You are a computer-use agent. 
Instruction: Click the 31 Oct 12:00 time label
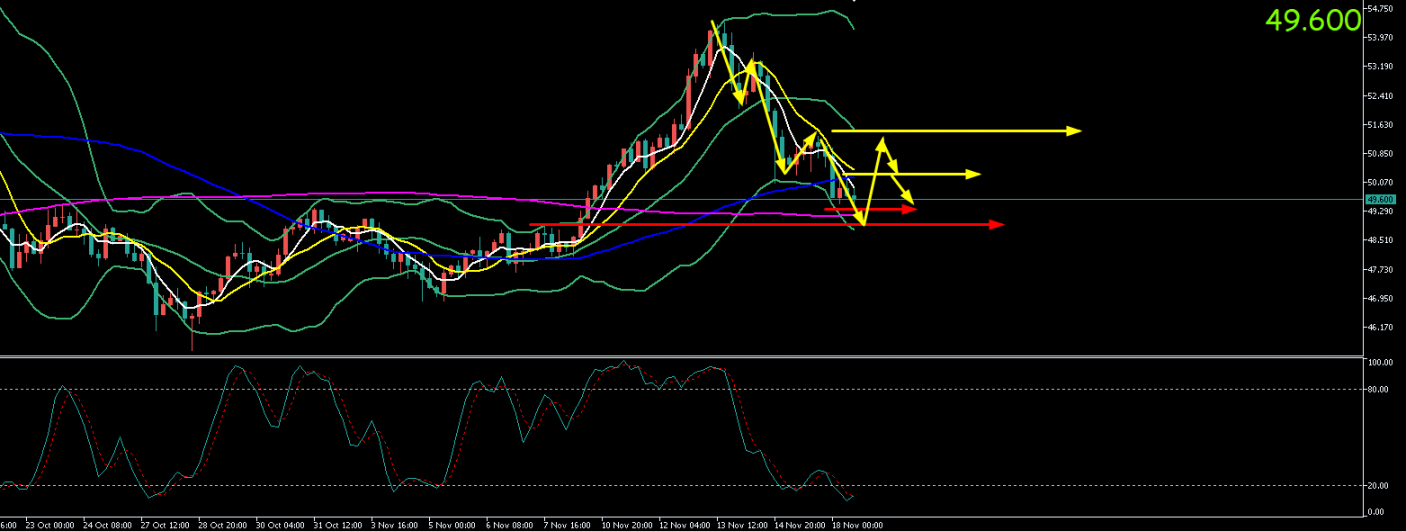(x=338, y=524)
